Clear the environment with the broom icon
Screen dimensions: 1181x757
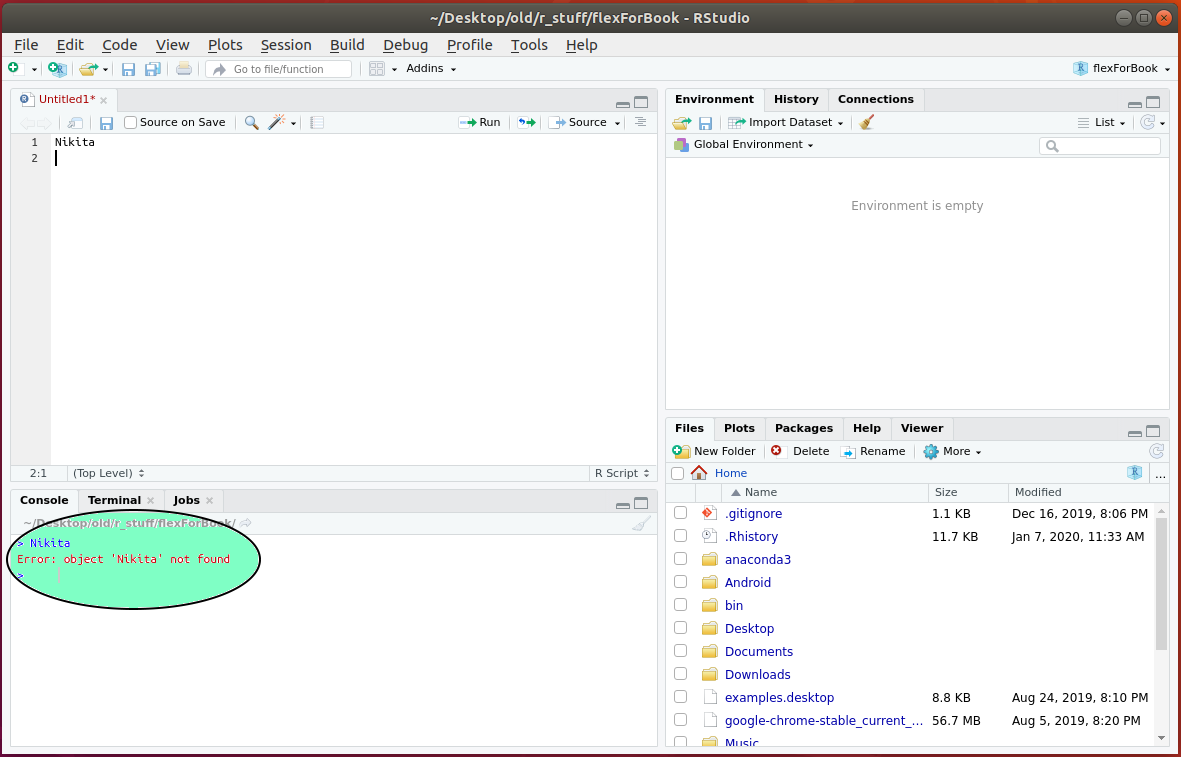[x=867, y=122]
